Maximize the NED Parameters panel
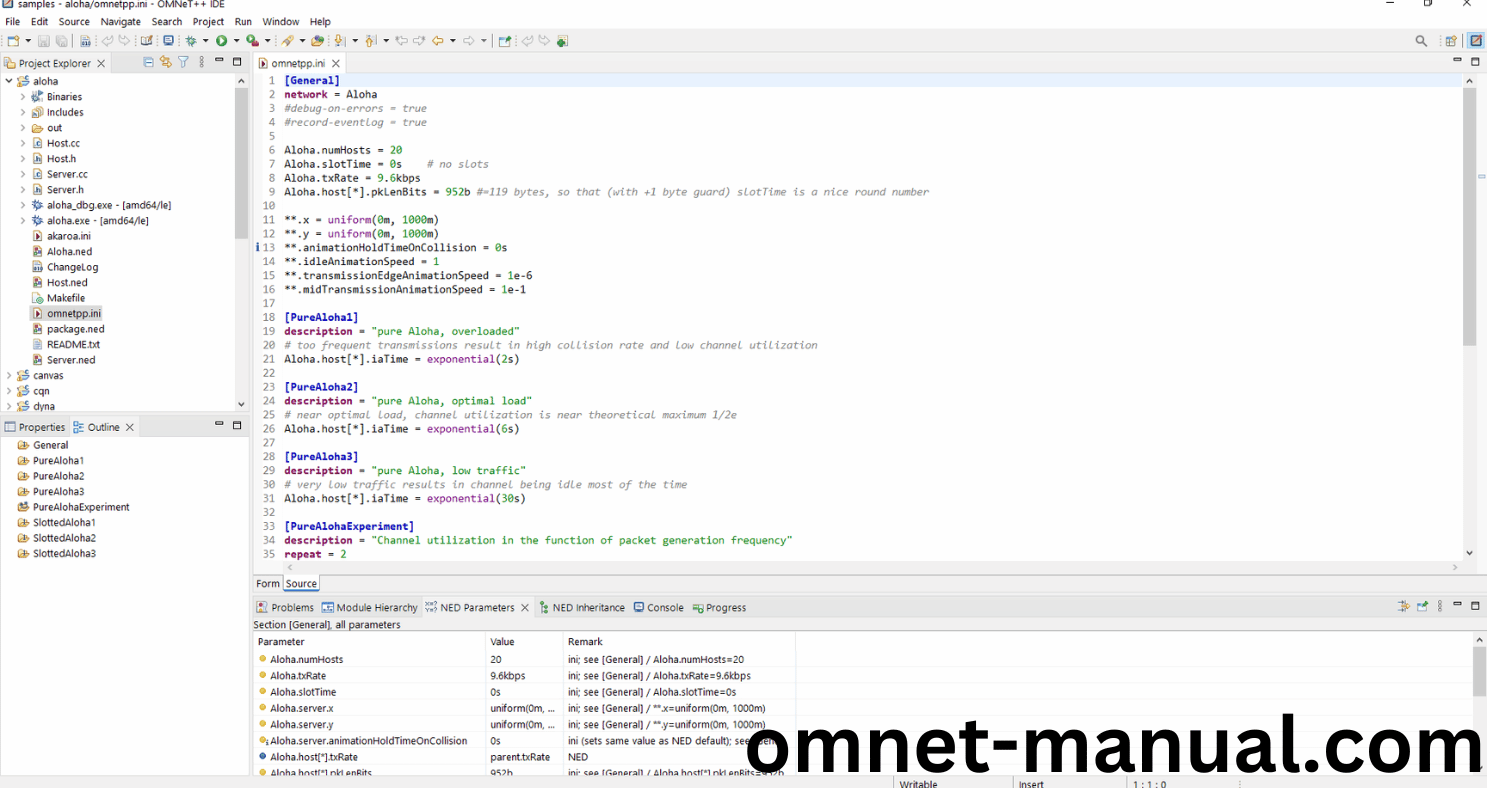 1475,605
